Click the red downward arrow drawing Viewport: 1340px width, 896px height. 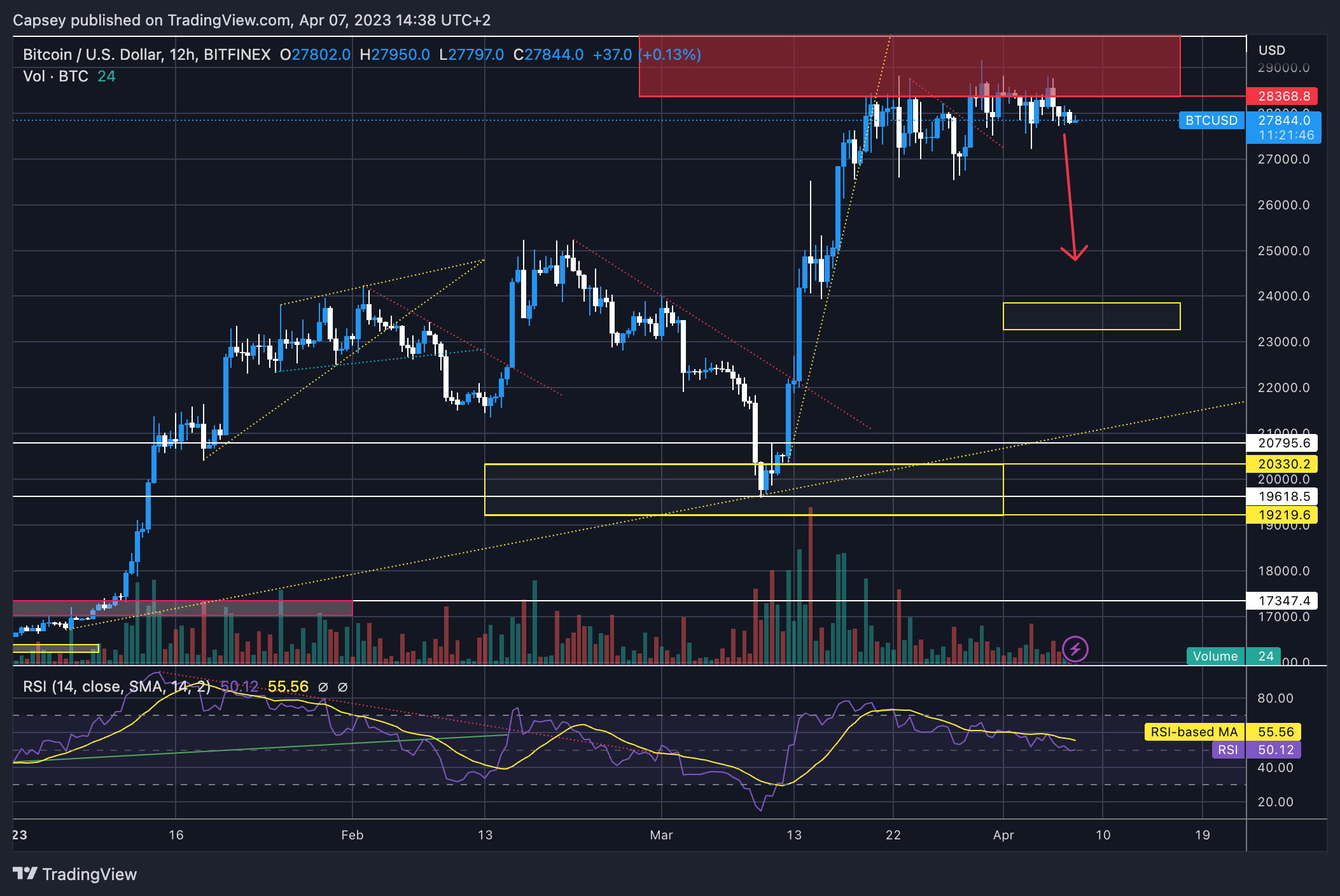[x=1070, y=197]
